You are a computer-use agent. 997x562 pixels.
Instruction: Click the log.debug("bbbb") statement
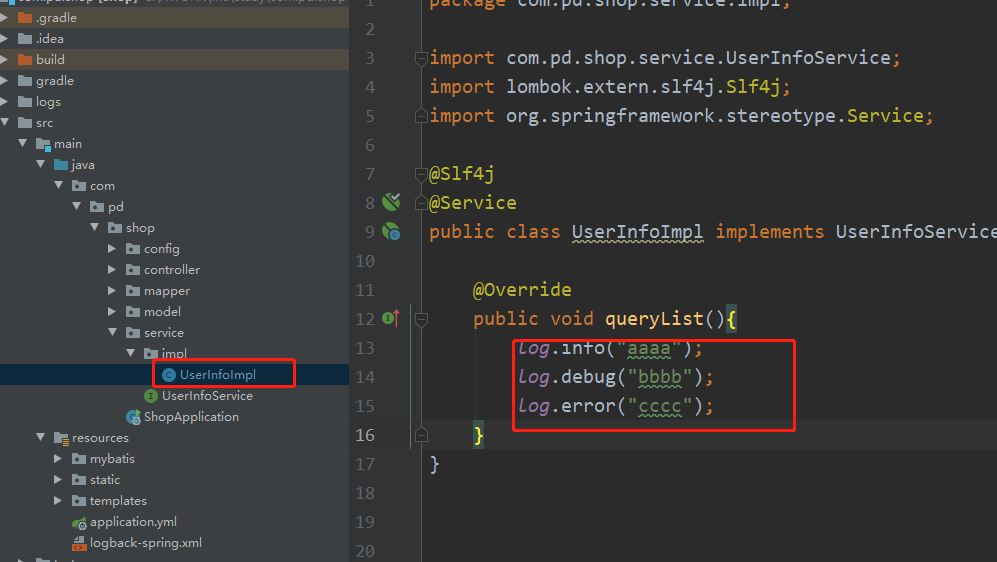[615, 377]
